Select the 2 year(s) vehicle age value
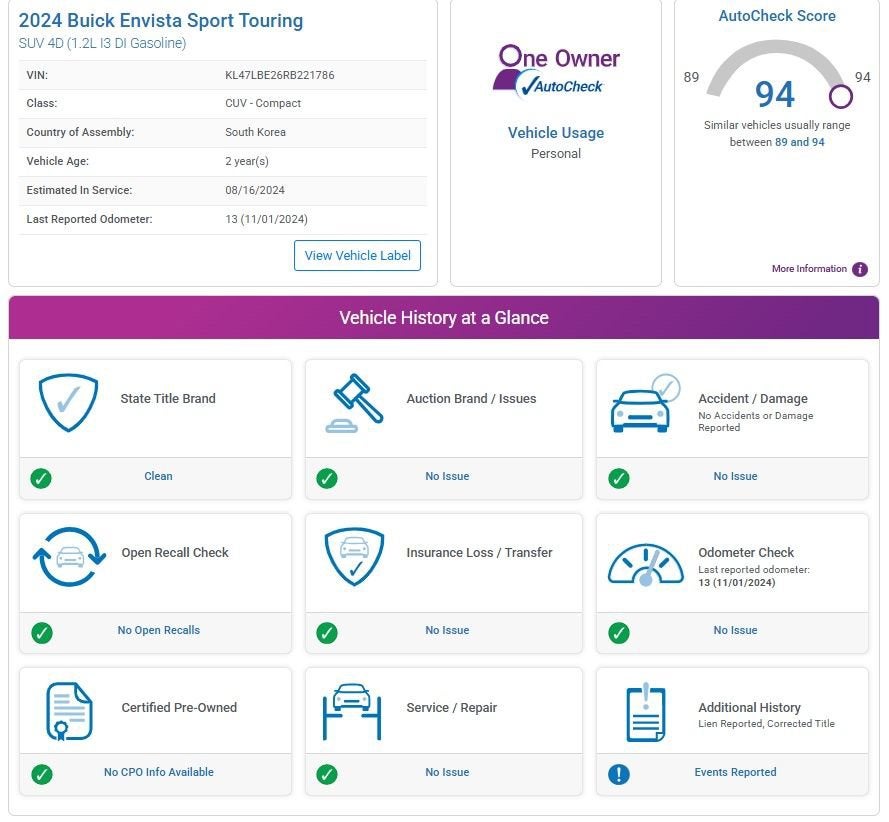 click(247, 161)
